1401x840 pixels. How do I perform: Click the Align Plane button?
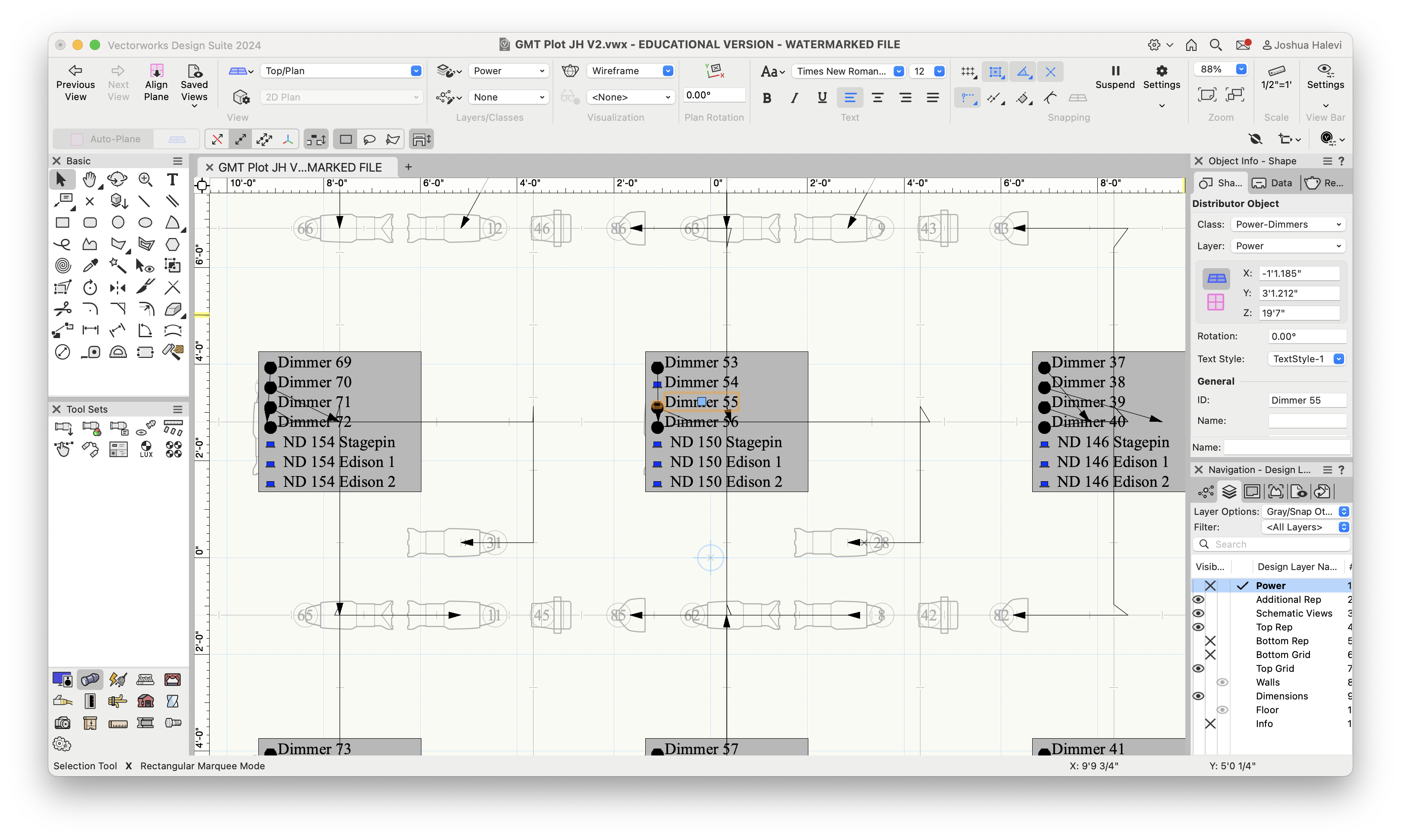click(156, 83)
